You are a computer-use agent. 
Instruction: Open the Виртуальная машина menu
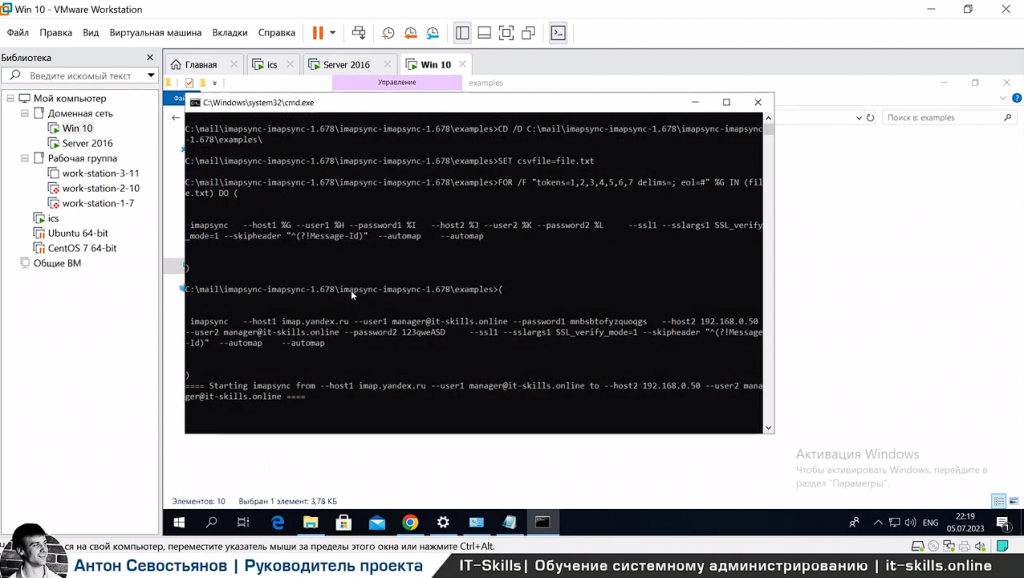tap(155, 33)
